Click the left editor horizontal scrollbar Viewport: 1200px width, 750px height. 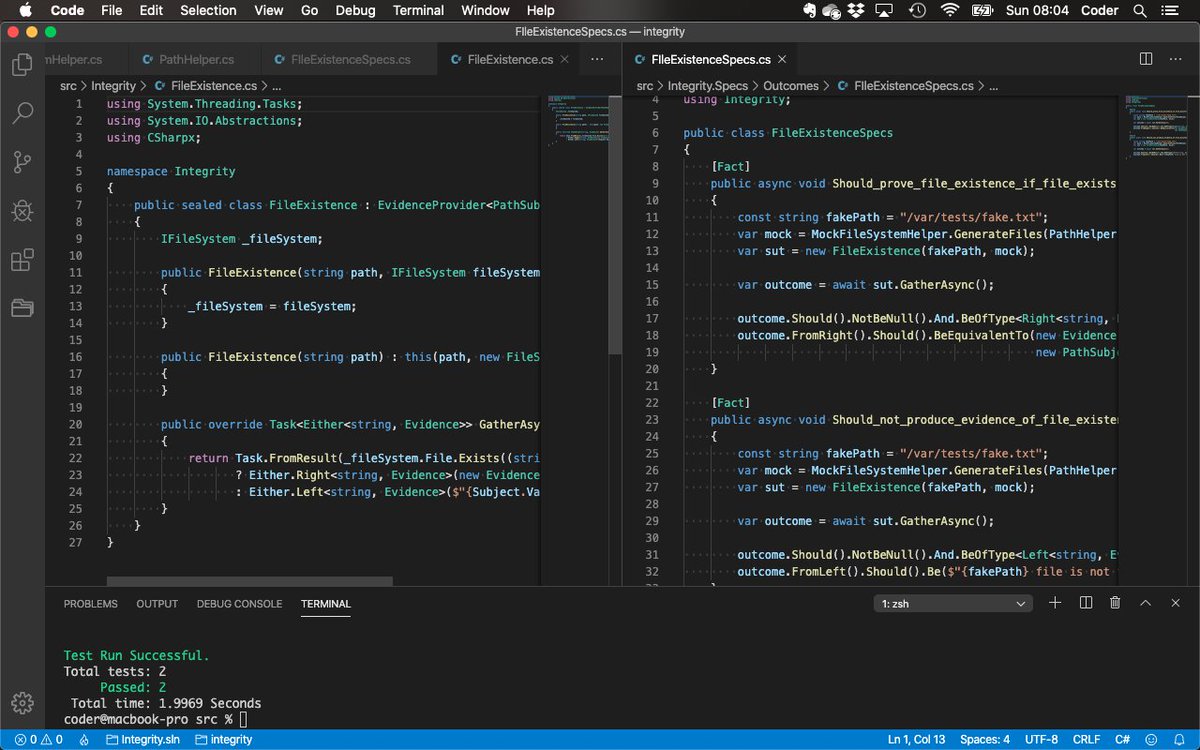pos(250,581)
